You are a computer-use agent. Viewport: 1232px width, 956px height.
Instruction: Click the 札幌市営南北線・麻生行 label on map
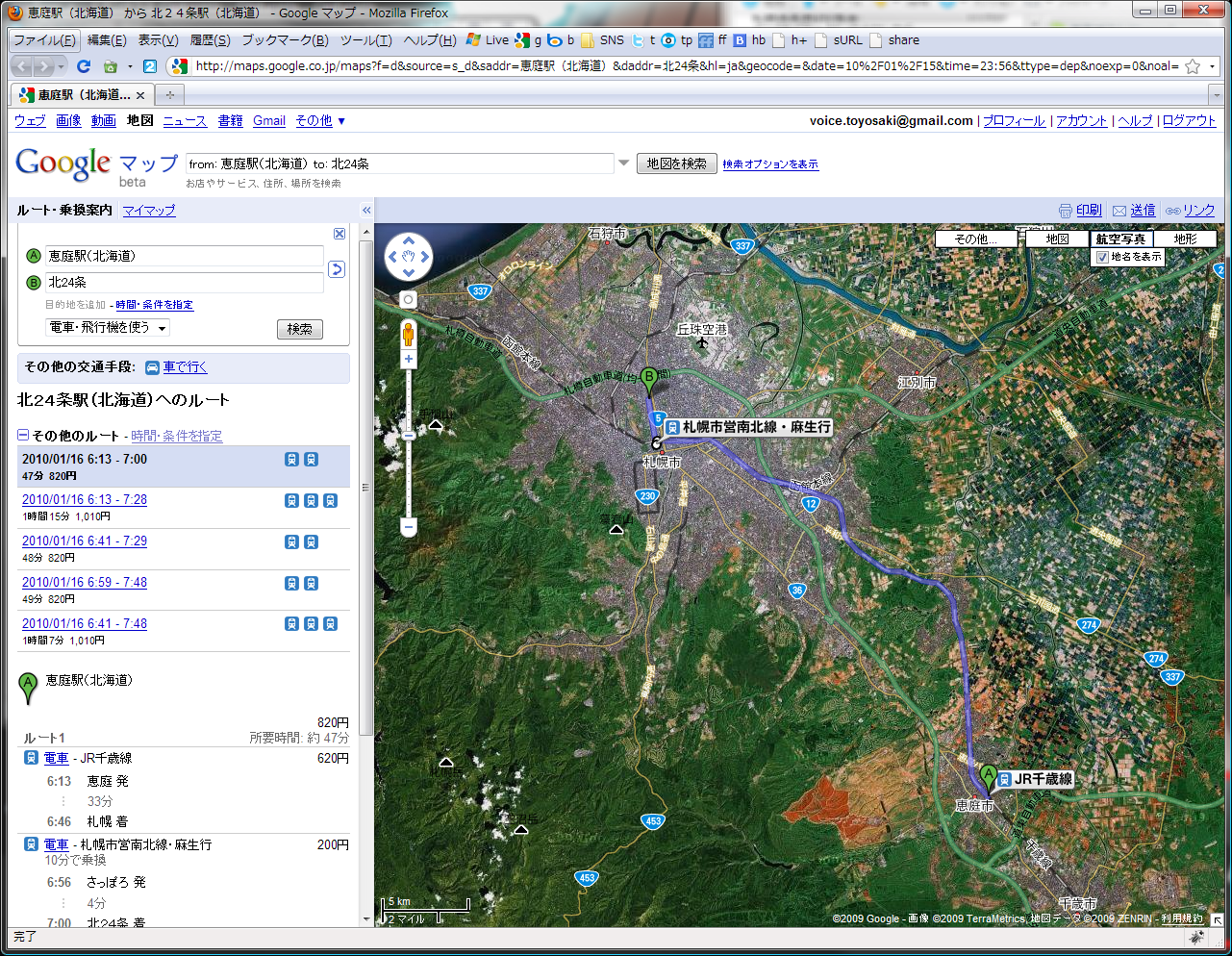[748, 427]
